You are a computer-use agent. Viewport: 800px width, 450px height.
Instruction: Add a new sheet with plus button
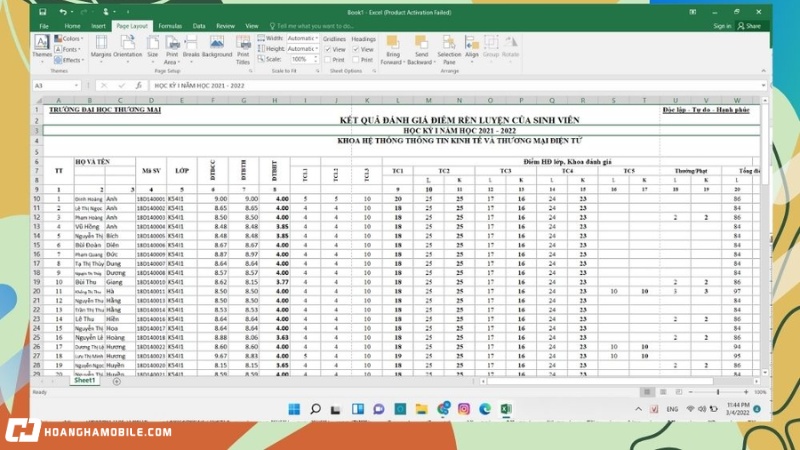click(x=117, y=381)
